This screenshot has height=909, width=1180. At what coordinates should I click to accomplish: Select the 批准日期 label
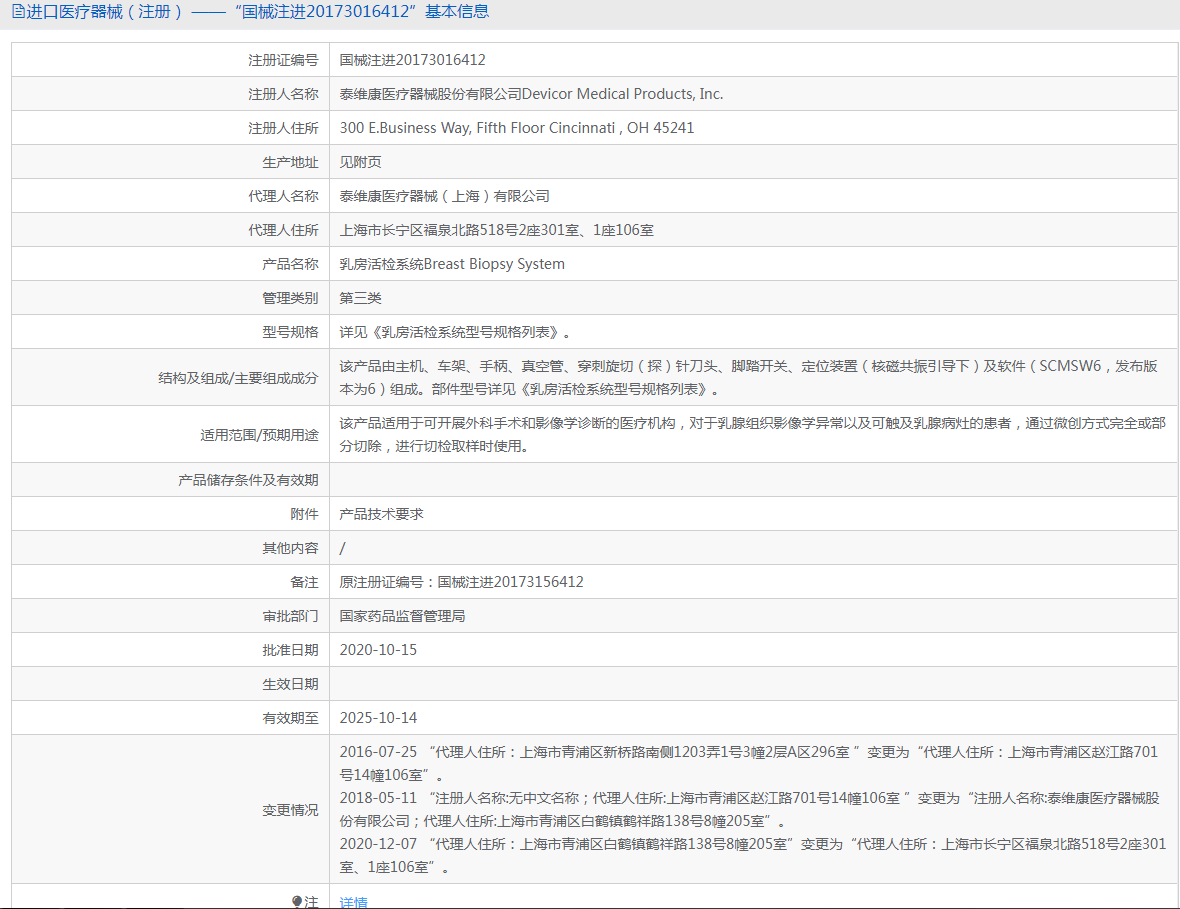pos(290,650)
